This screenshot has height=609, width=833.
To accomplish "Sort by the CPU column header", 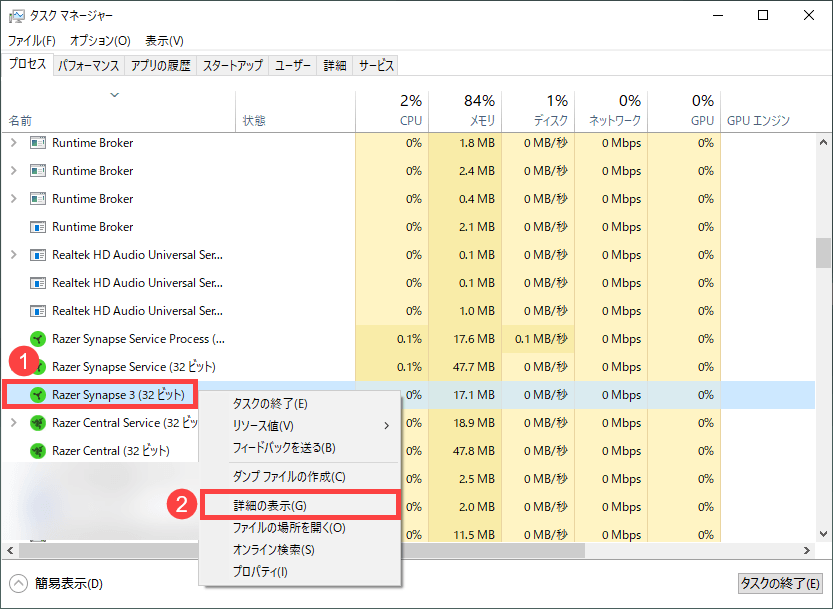I will click(x=392, y=111).
